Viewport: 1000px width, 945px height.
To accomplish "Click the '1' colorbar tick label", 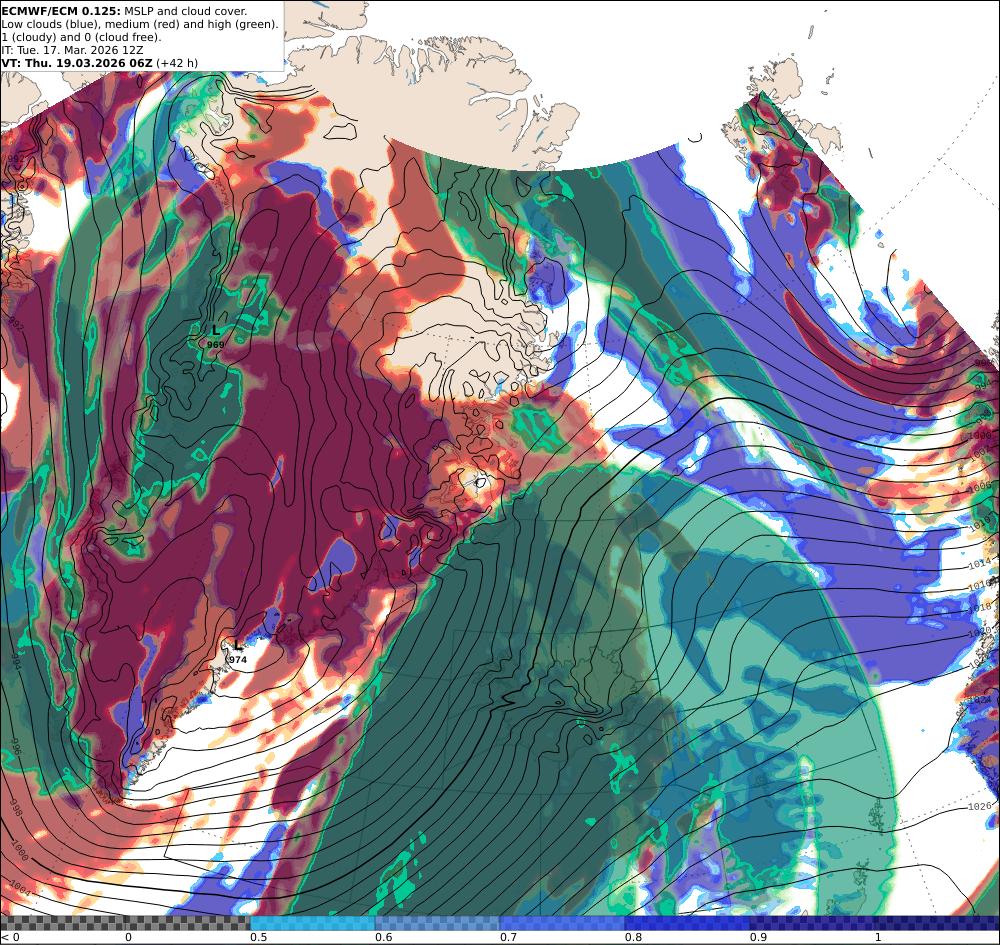I will 878,937.
